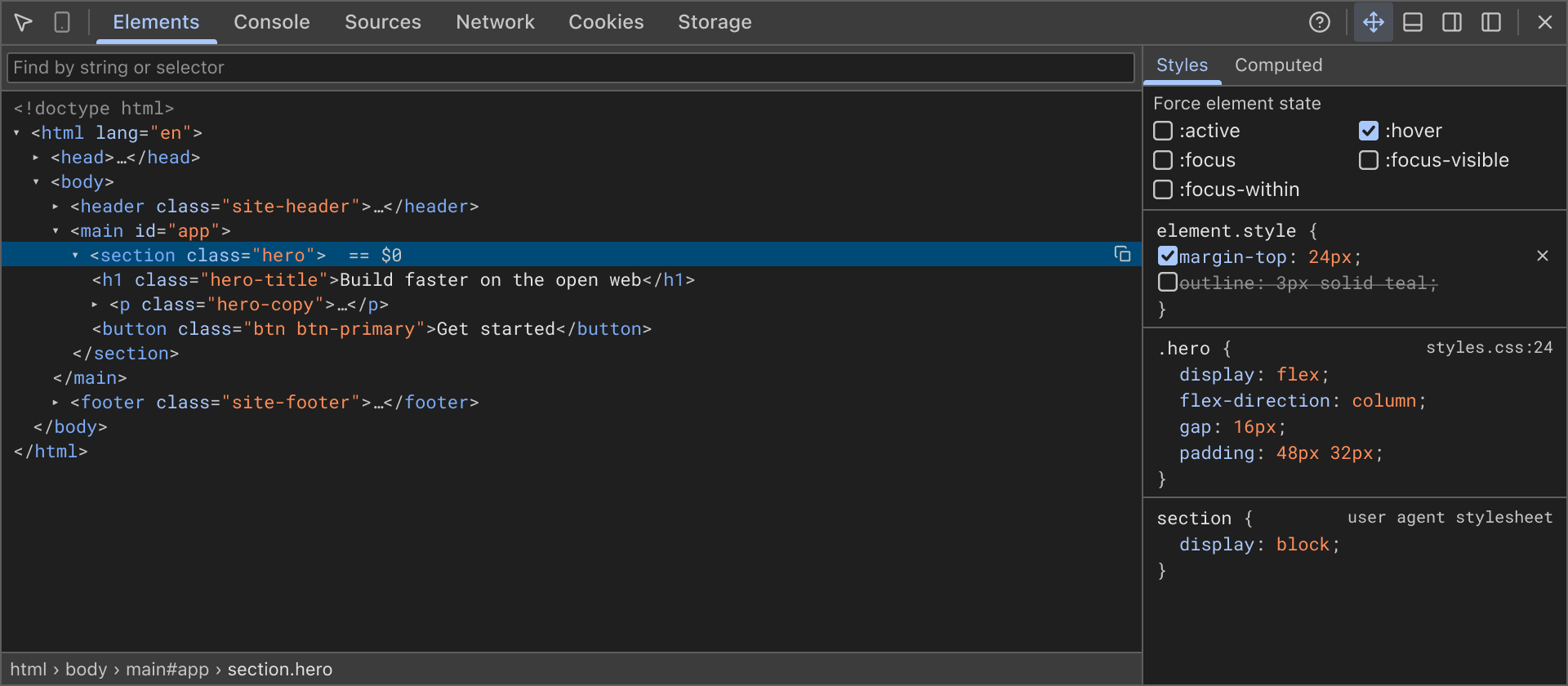This screenshot has width=1568, height=686.
Task: Switch to the Elements tab
Action: tap(156, 22)
